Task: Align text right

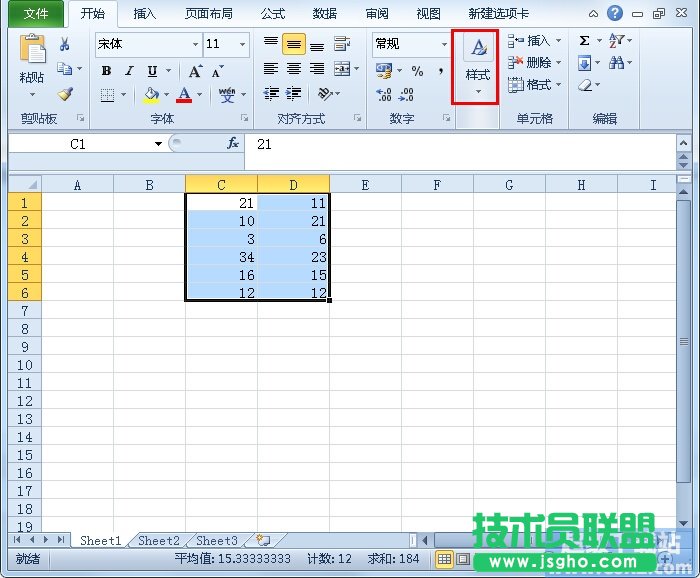Action: (317, 68)
